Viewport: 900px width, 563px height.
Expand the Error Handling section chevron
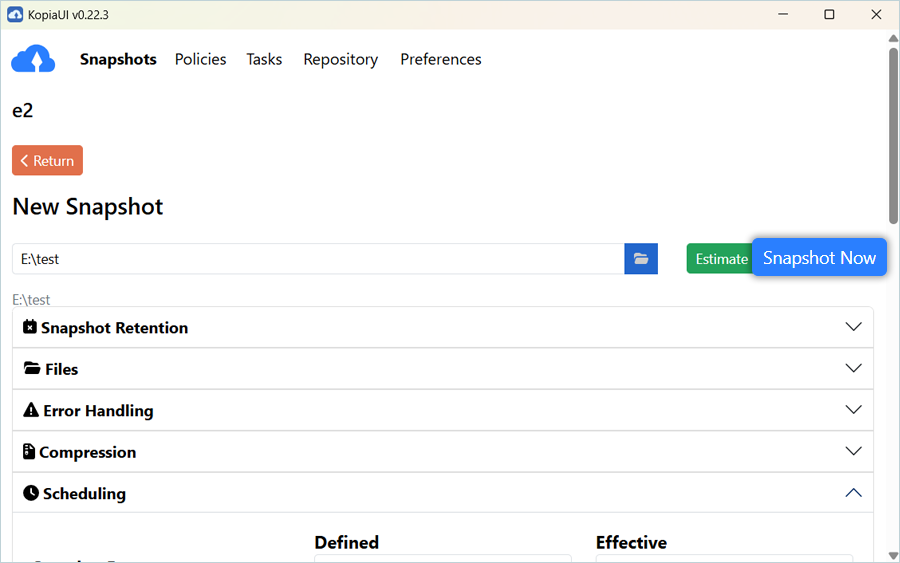point(853,410)
